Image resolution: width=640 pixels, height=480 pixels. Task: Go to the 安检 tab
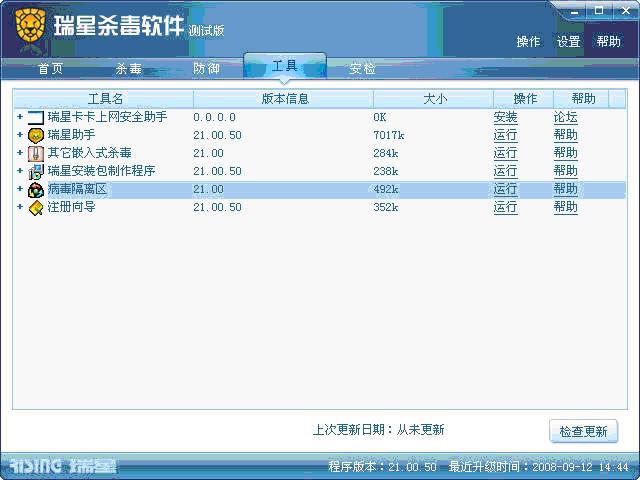[x=362, y=68]
